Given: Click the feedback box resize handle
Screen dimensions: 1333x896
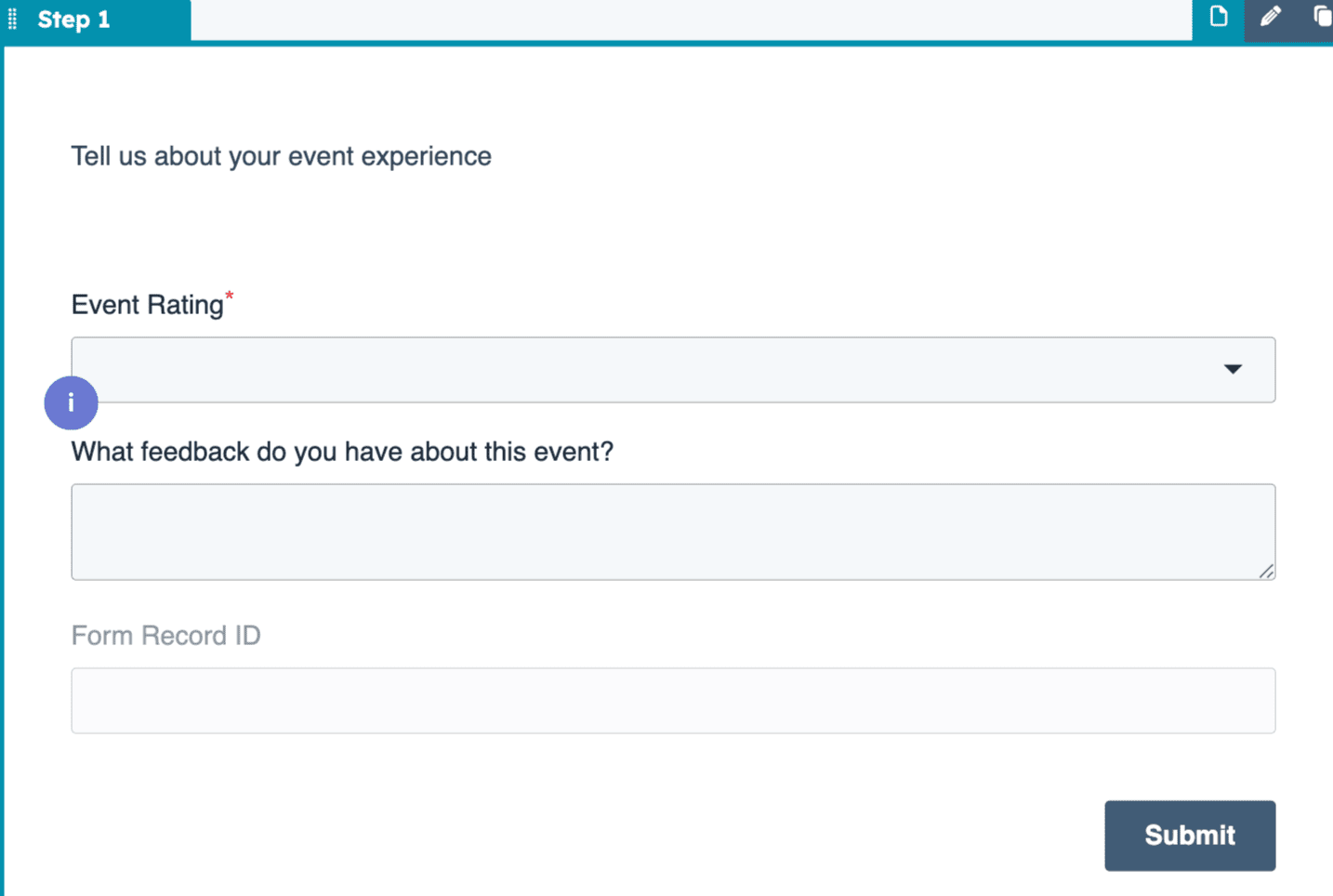Looking at the screenshot, I should (1266, 571).
